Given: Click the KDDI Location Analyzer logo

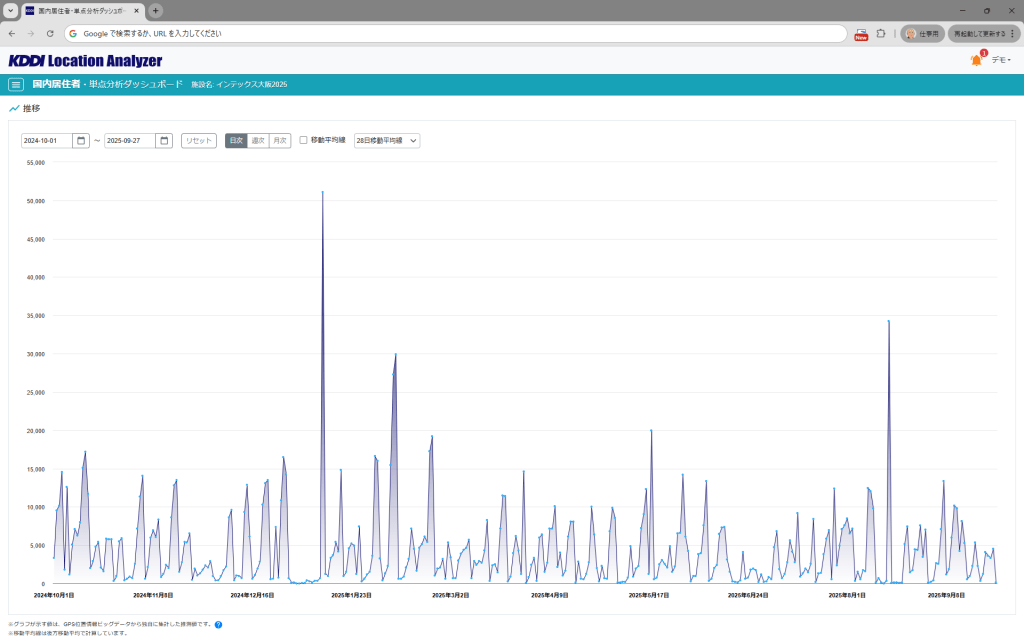Looking at the screenshot, I should pyautogui.click(x=85, y=61).
